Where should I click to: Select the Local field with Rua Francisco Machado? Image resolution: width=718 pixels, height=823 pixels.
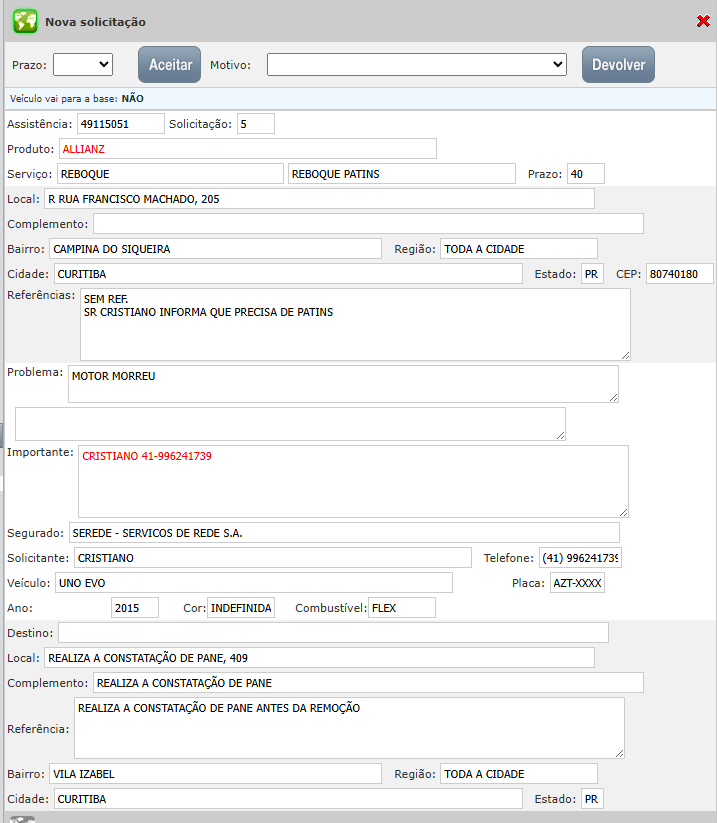point(318,199)
